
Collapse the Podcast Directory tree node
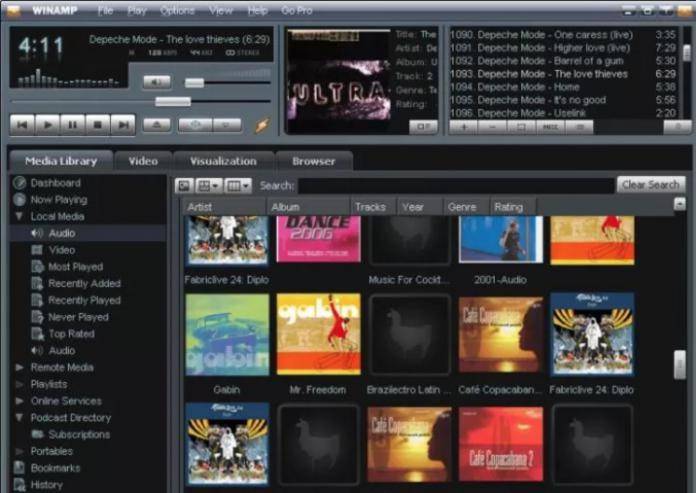(x=20, y=418)
